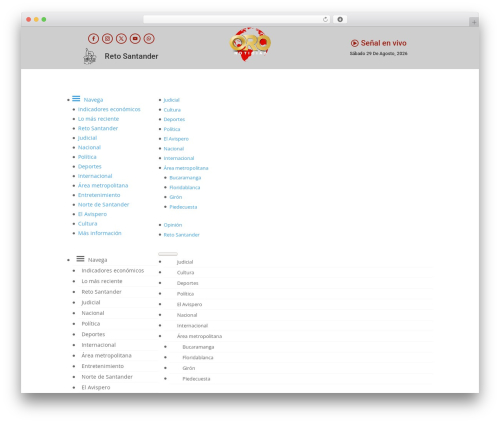Open the blue Reto Santander link below Lo más reciente
Screen dimensions: 500x423
(98, 128)
